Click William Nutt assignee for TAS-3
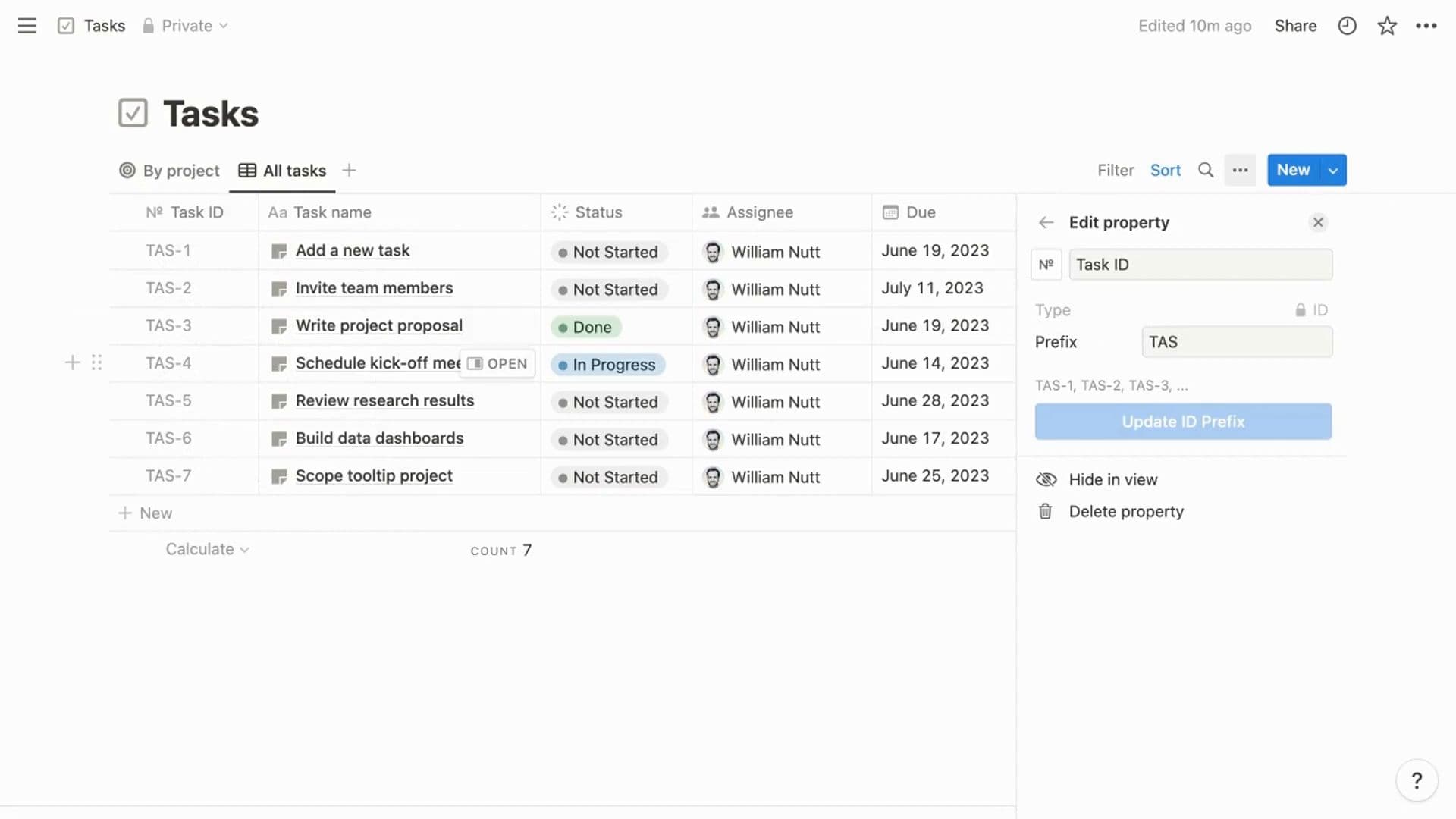This screenshot has height=819, width=1456. click(x=762, y=327)
